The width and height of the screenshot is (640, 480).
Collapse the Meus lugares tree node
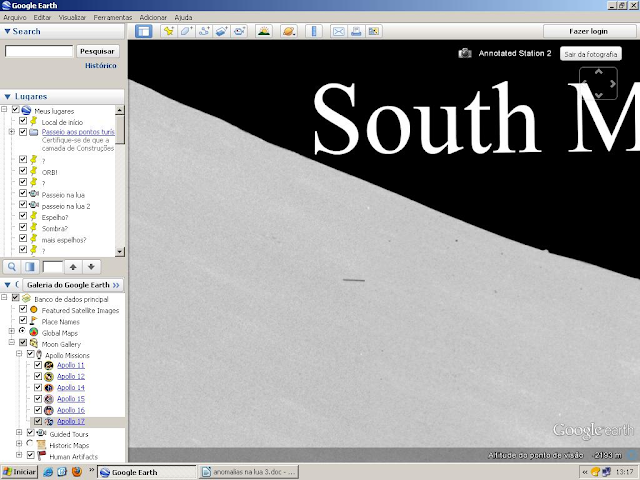[4, 109]
